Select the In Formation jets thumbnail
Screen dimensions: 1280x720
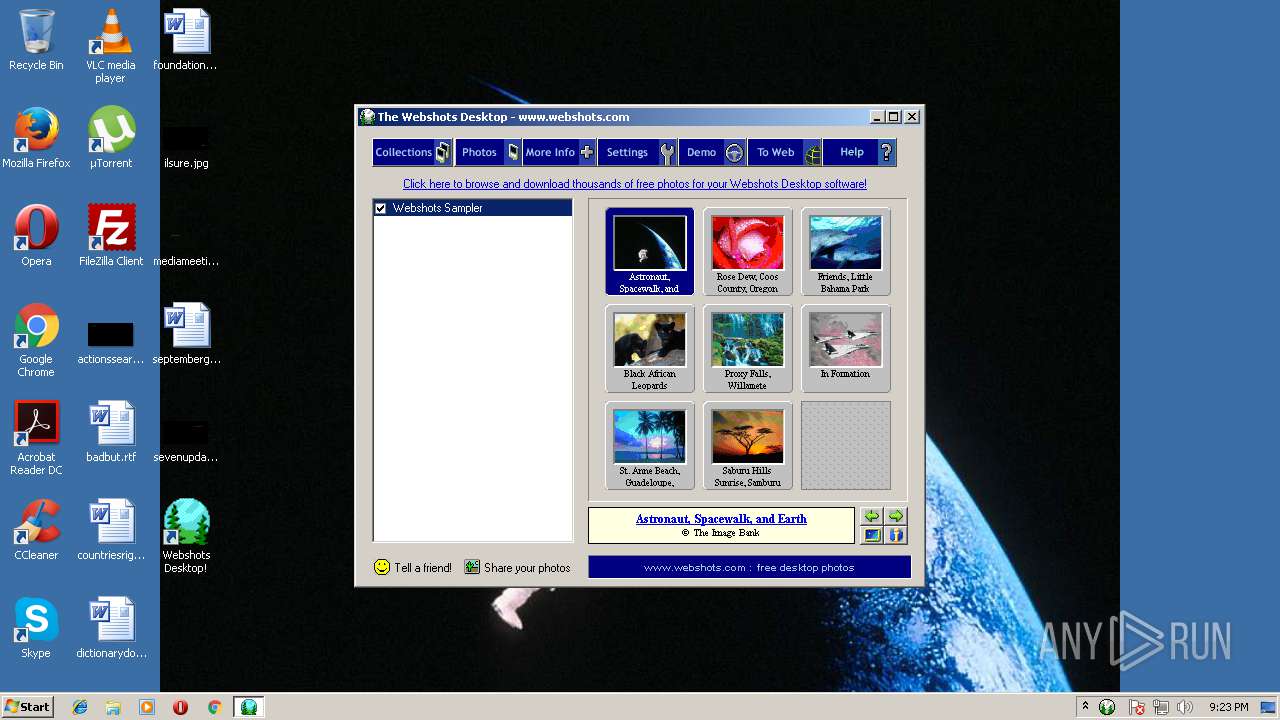(845, 348)
